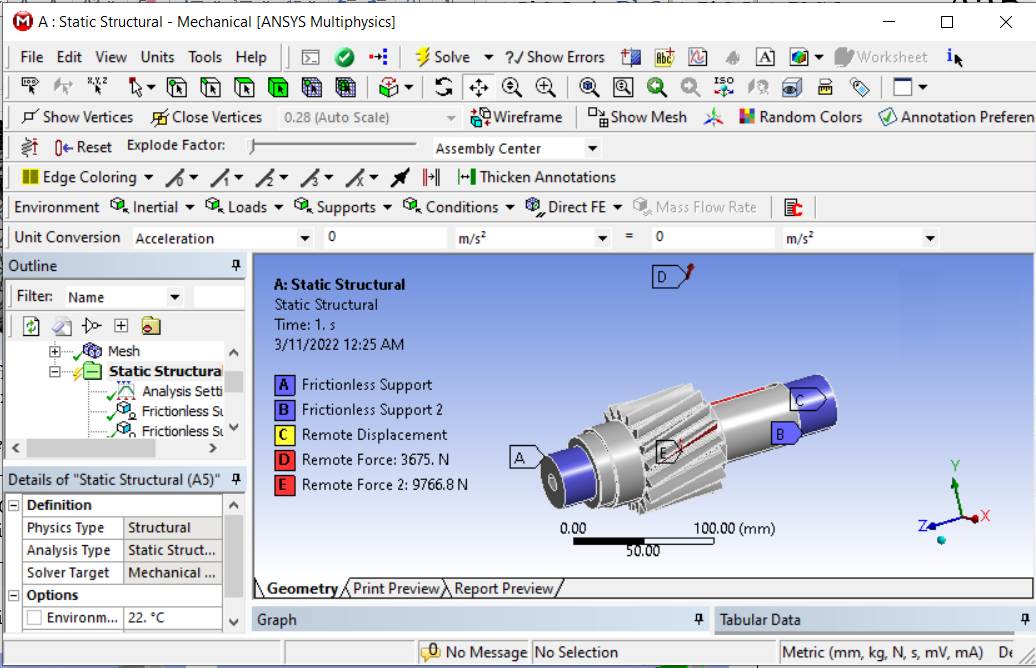Click the Reset explode button
Image resolution: width=1036 pixels, height=668 pixels.
pos(84,147)
